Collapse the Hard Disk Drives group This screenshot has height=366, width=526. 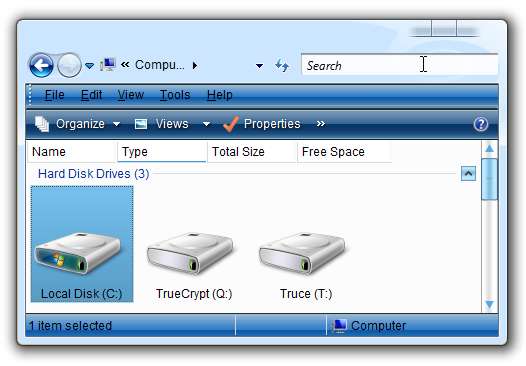pos(468,173)
